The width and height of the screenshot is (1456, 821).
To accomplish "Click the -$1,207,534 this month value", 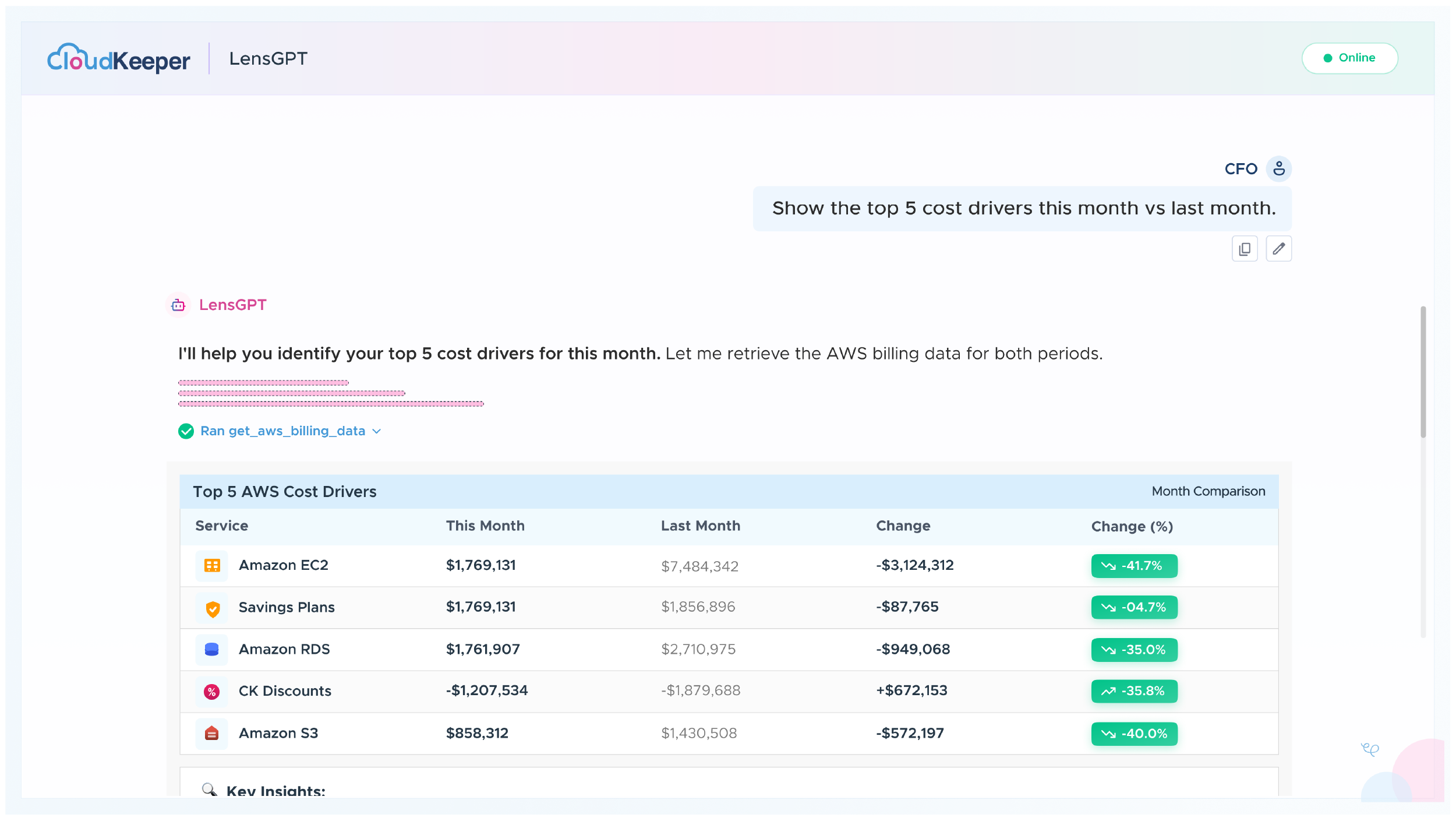I will 487,690.
